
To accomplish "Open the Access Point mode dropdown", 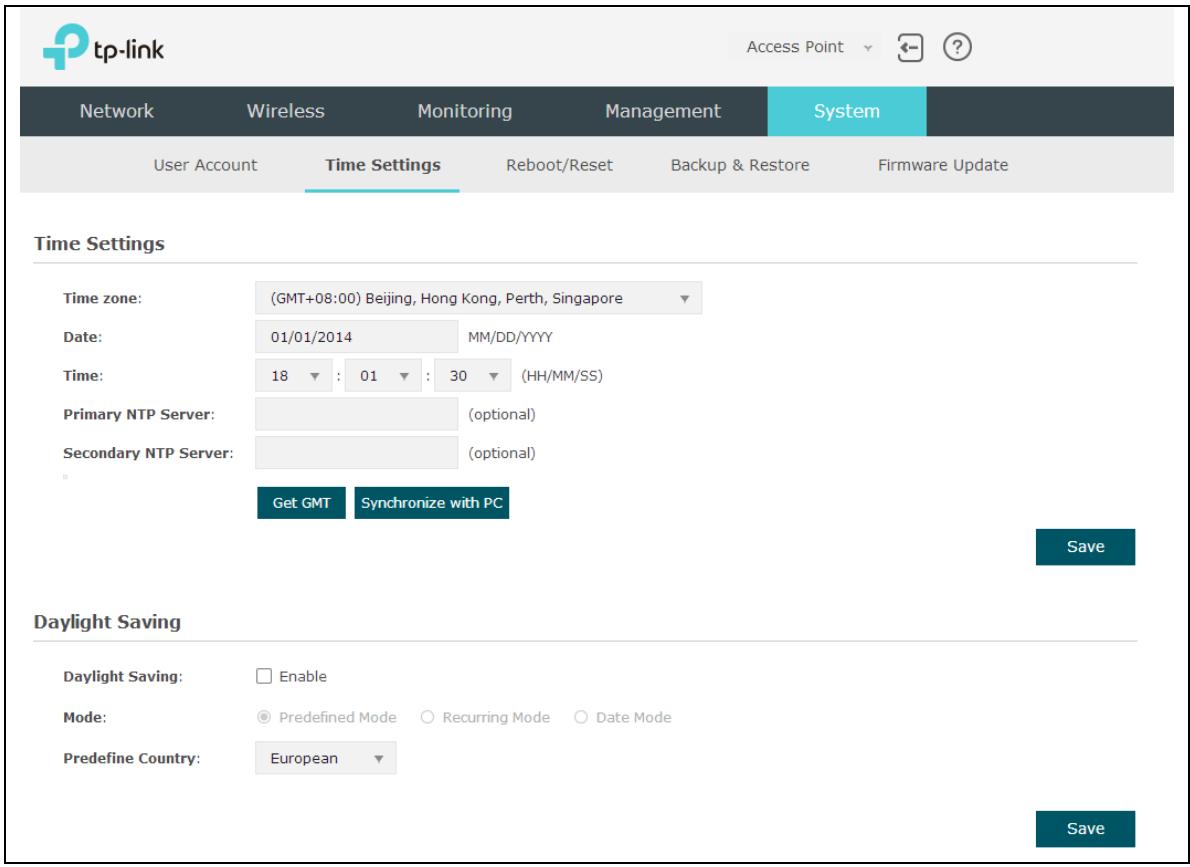I will (808, 47).
